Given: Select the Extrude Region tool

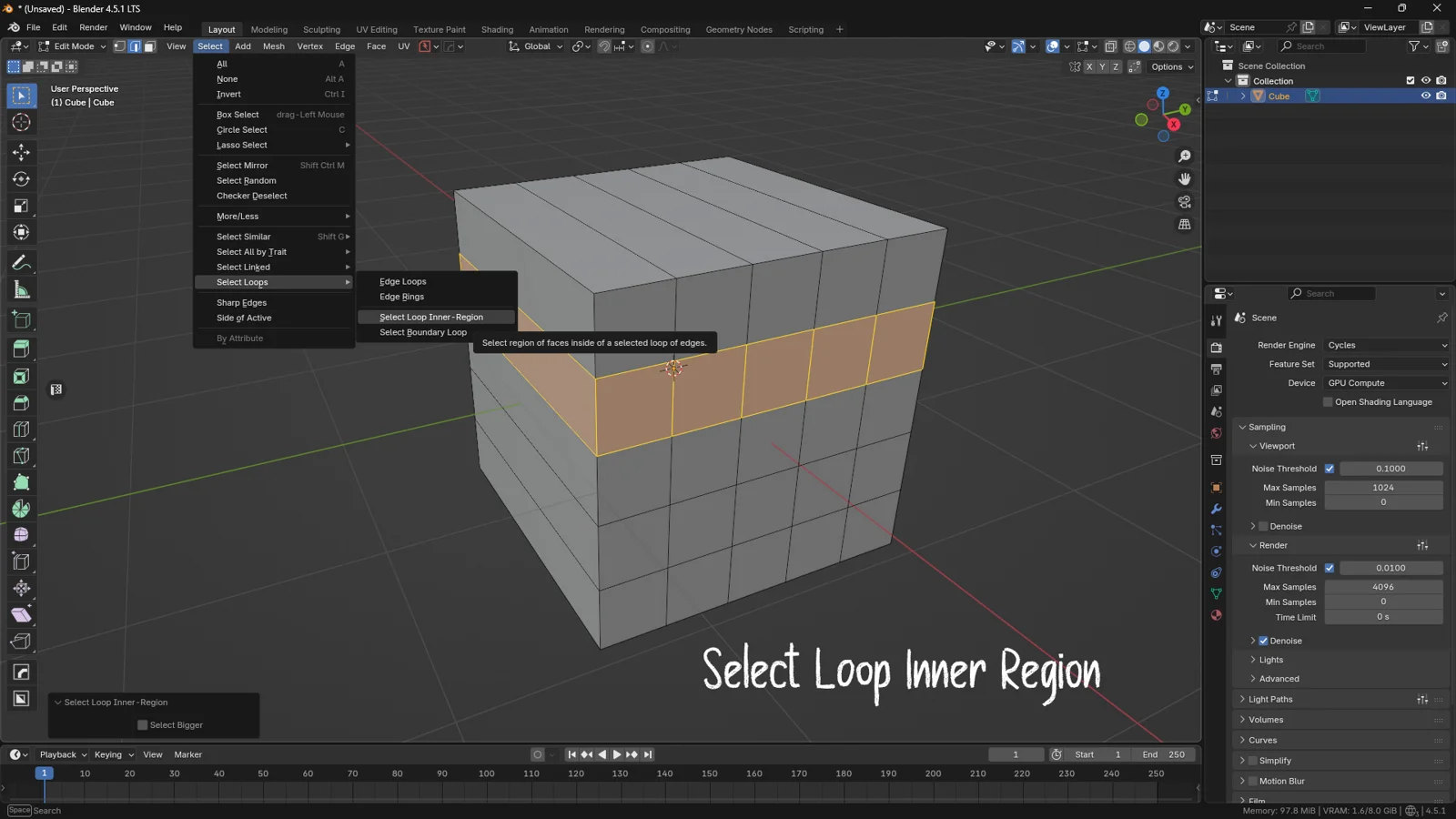Looking at the screenshot, I should coord(21,349).
